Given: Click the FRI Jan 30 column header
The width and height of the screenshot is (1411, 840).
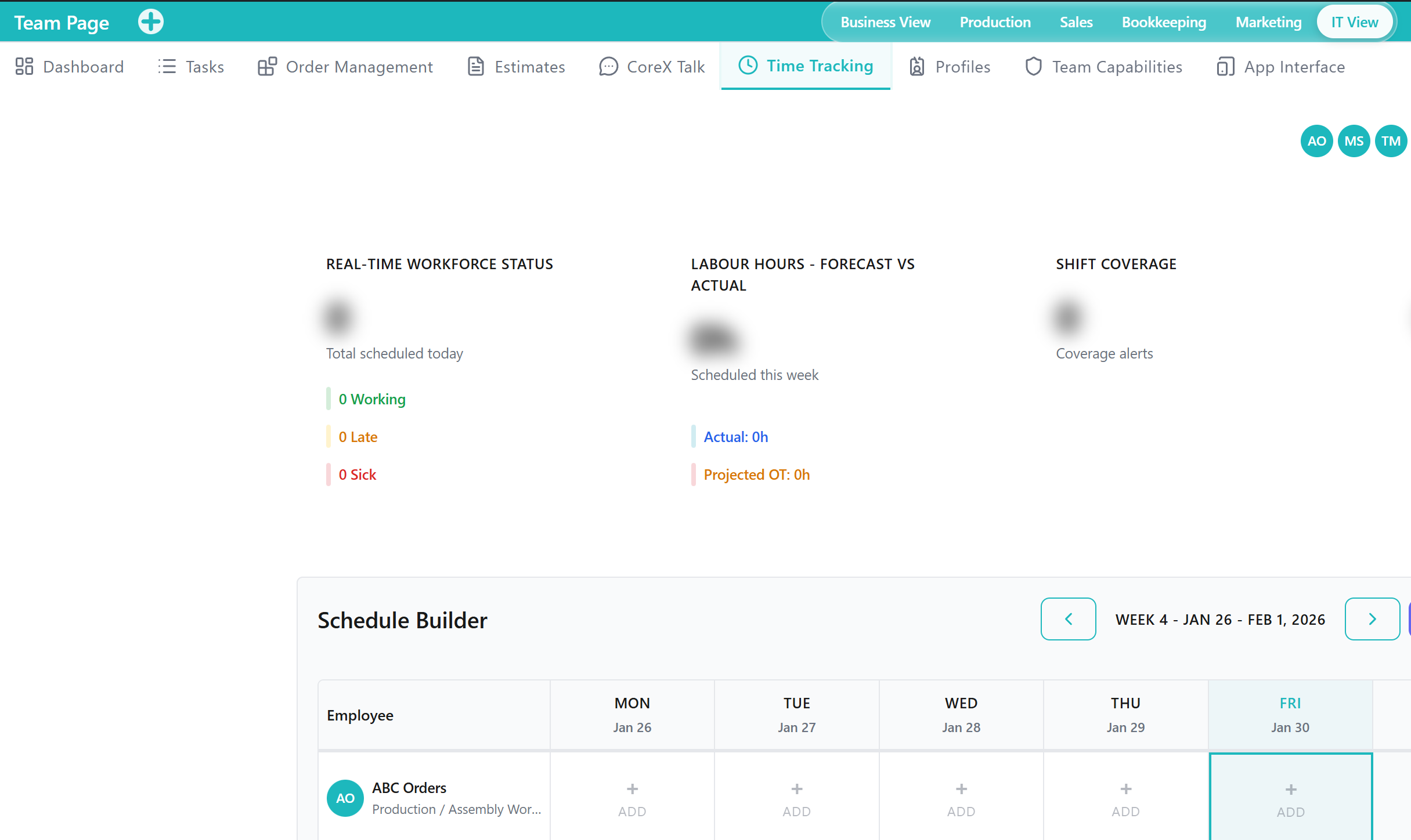Looking at the screenshot, I should pos(1290,715).
